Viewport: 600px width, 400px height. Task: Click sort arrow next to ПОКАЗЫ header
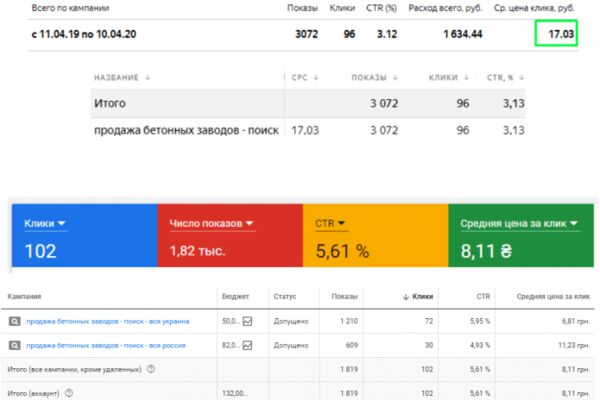(x=395, y=78)
